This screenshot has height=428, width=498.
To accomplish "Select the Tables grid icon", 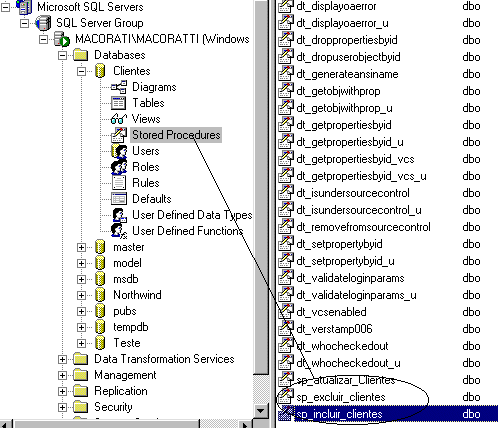I will pos(119,103).
